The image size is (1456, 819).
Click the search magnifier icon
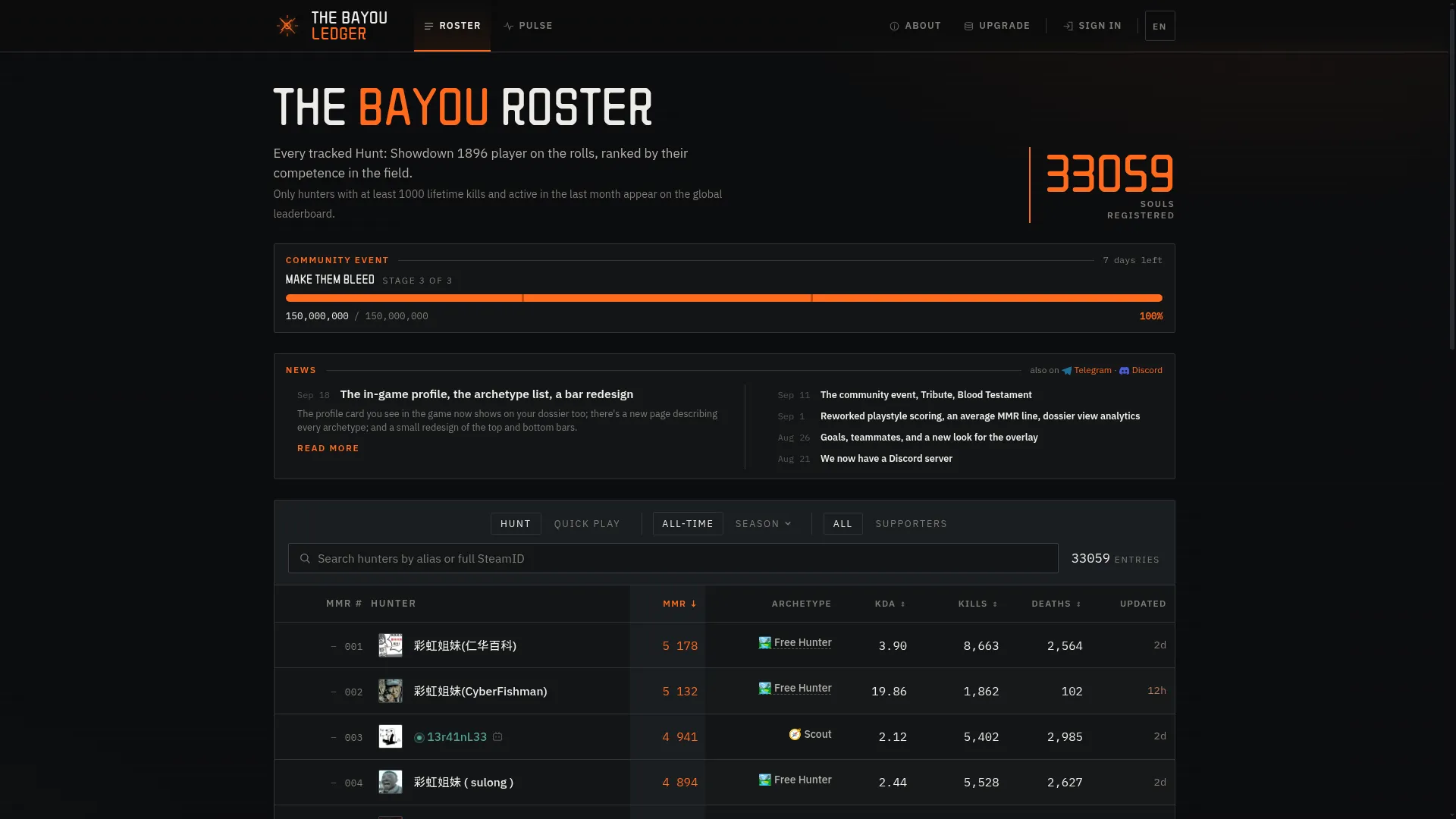[305, 559]
